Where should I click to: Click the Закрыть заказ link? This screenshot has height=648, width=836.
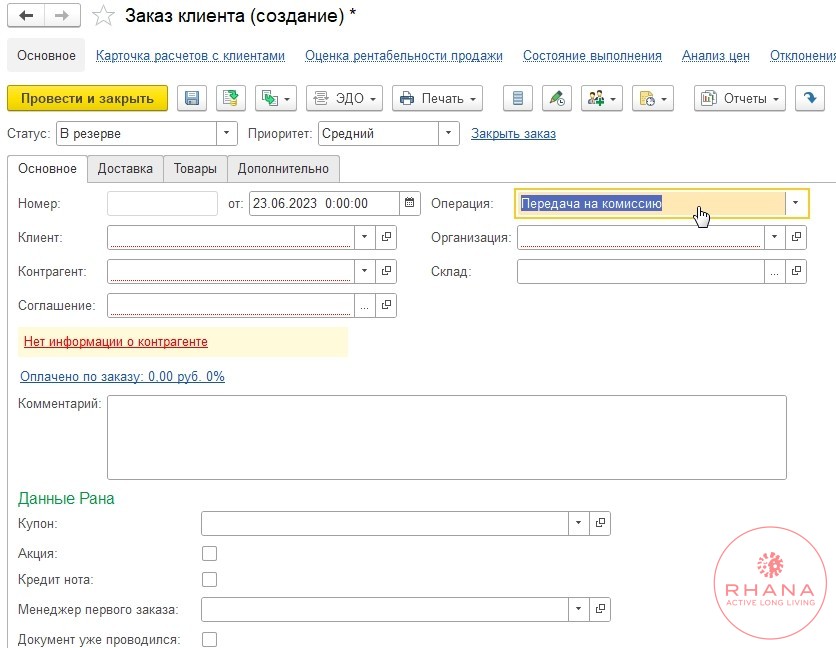coord(513,133)
